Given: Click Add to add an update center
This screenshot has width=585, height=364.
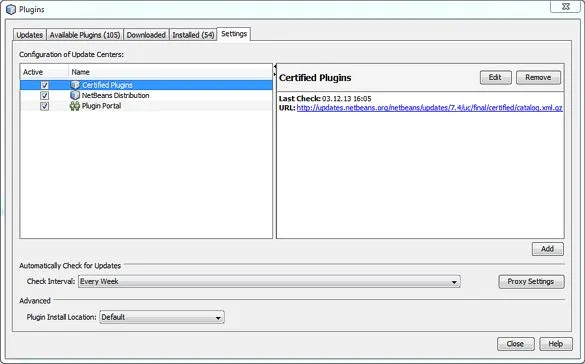Looking at the screenshot, I should (547, 249).
